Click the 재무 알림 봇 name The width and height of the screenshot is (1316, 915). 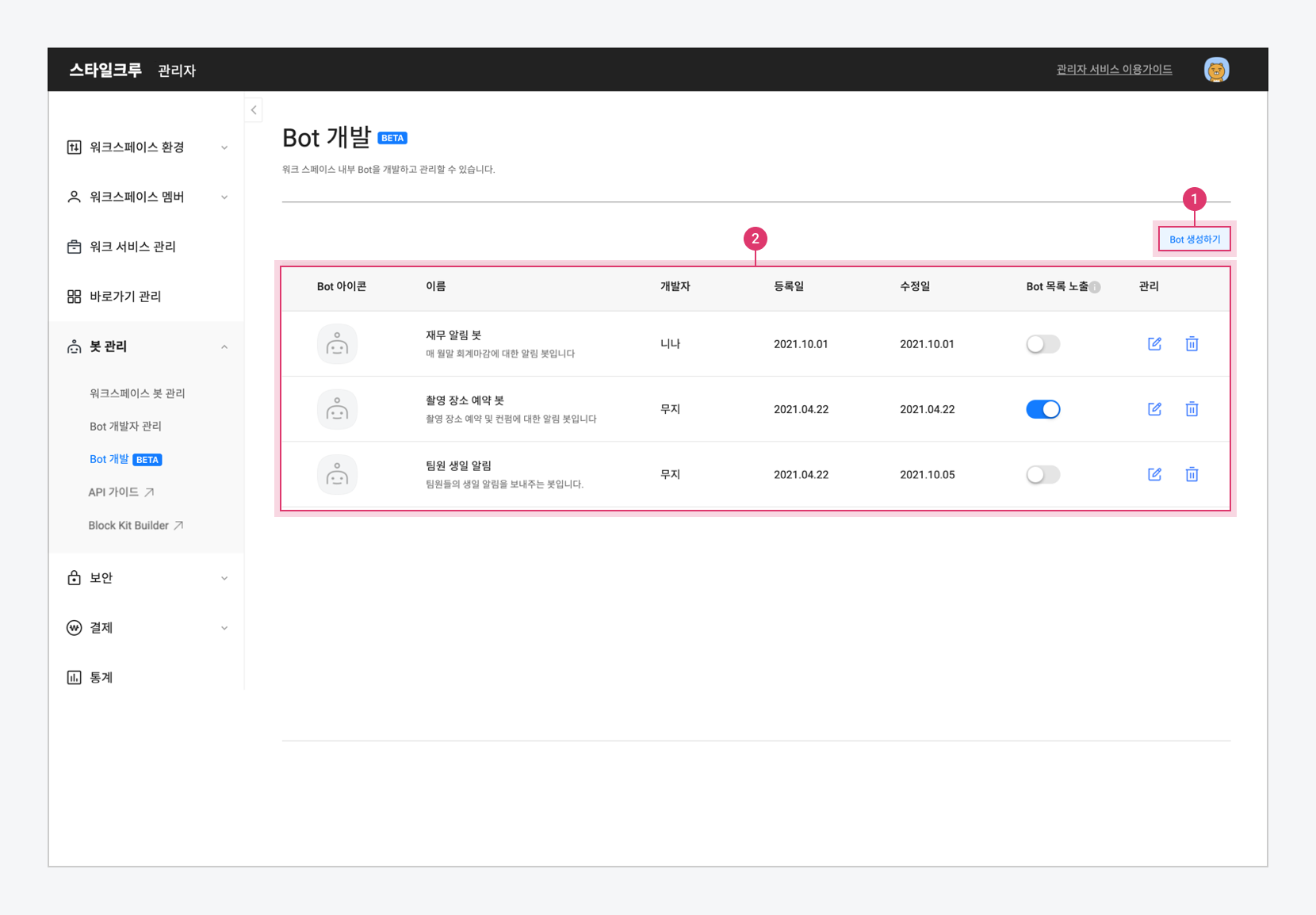tap(453, 335)
